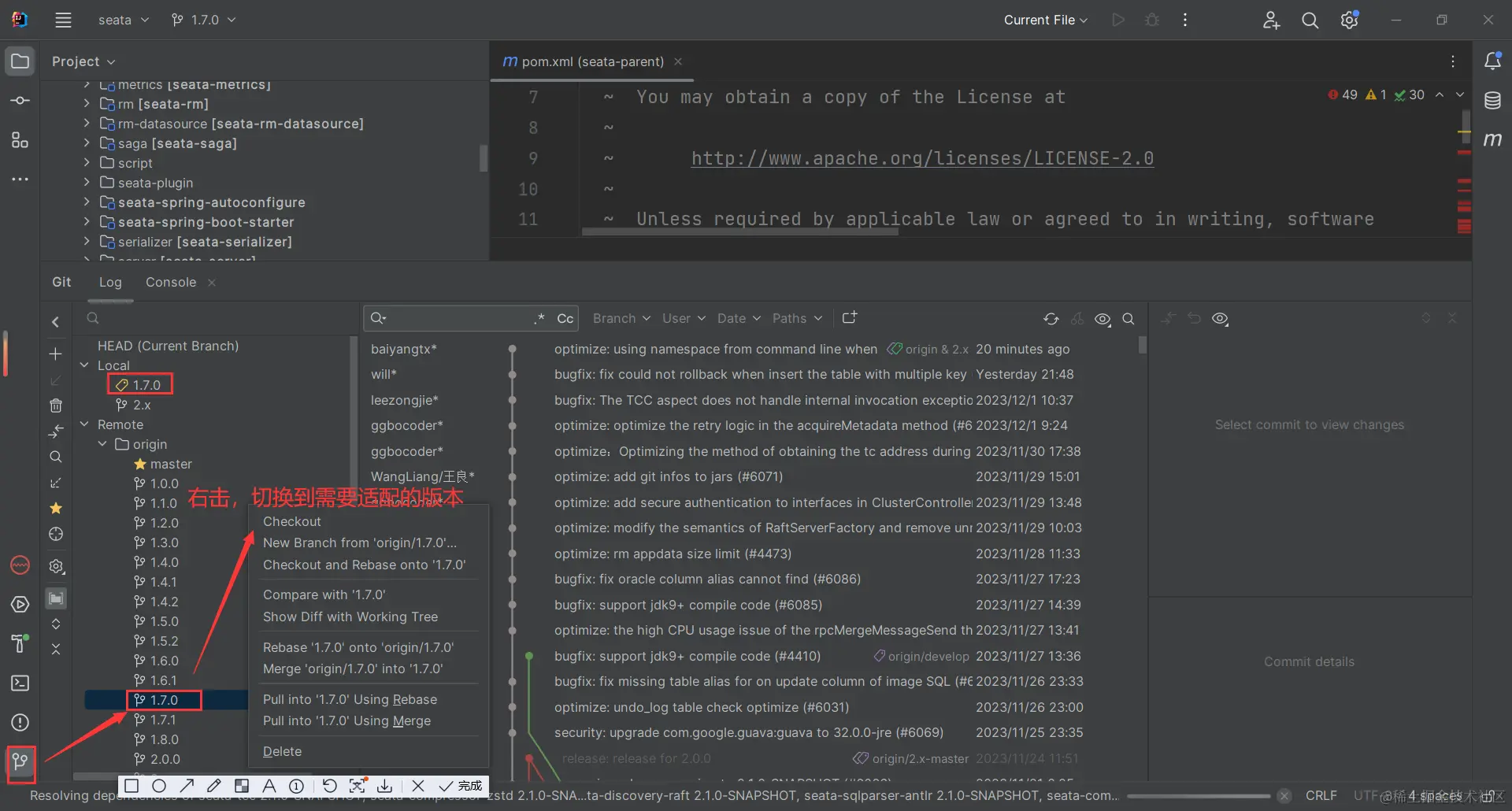Image resolution: width=1512 pixels, height=811 pixels.
Task: Collapse all branch tree nodes
Action: (56, 650)
